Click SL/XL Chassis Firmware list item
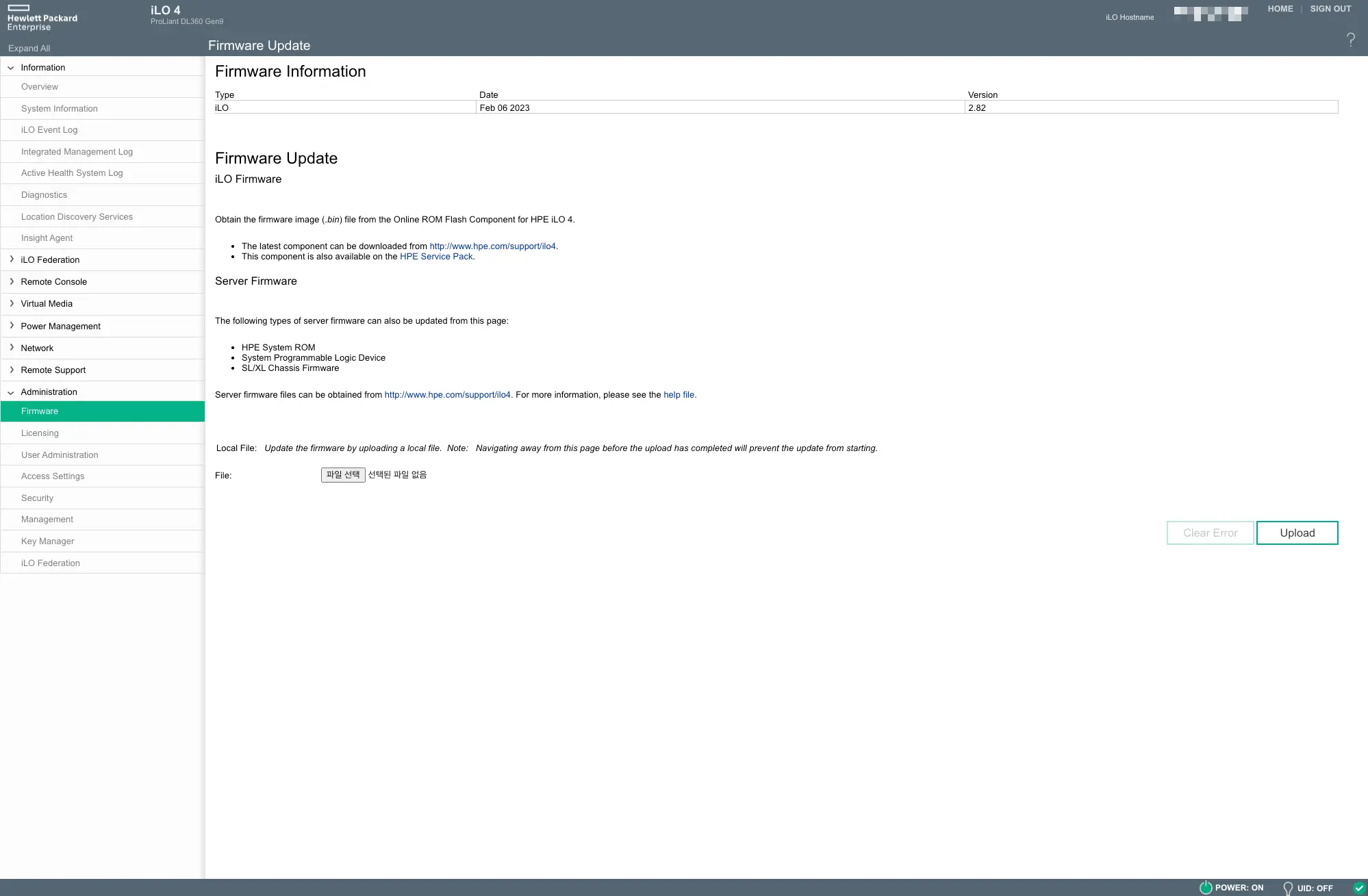Viewport: 1368px width, 896px height. 290,368
